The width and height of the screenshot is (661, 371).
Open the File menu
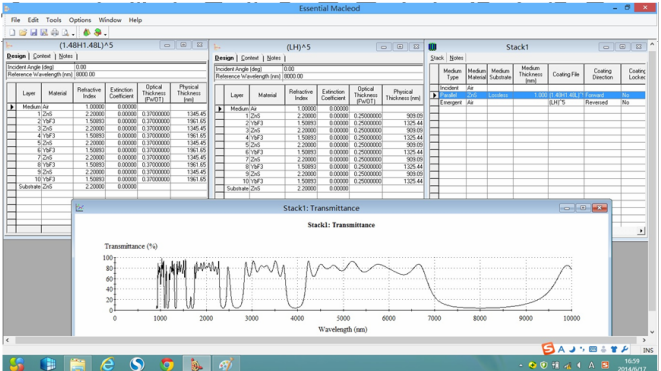[x=16, y=20]
